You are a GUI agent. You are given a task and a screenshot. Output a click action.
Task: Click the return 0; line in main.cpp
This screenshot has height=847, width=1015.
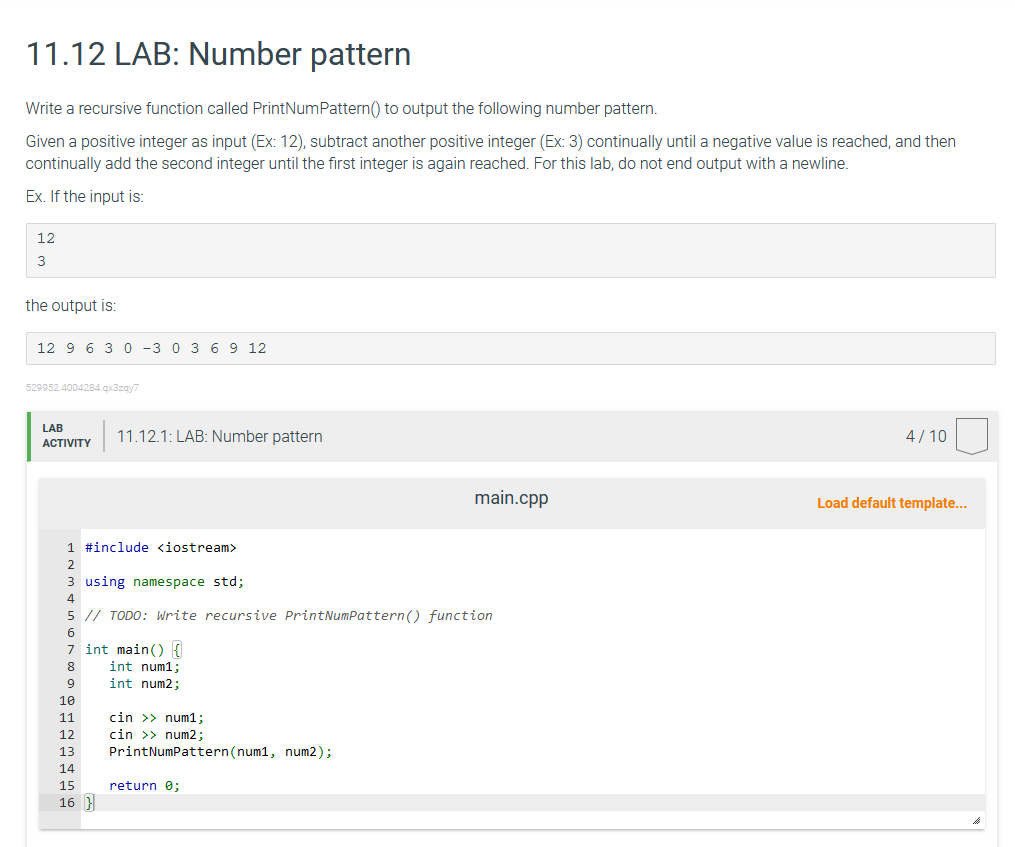click(x=143, y=785)
